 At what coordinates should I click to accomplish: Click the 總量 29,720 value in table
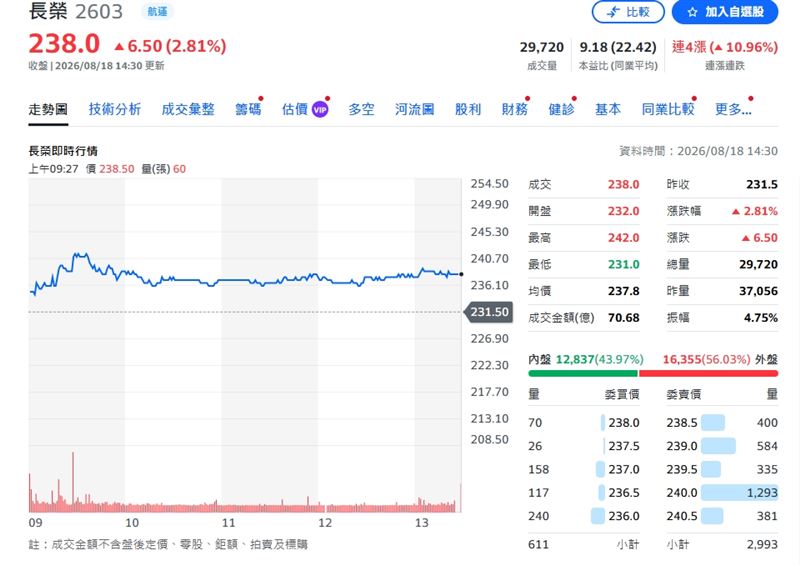759,264
